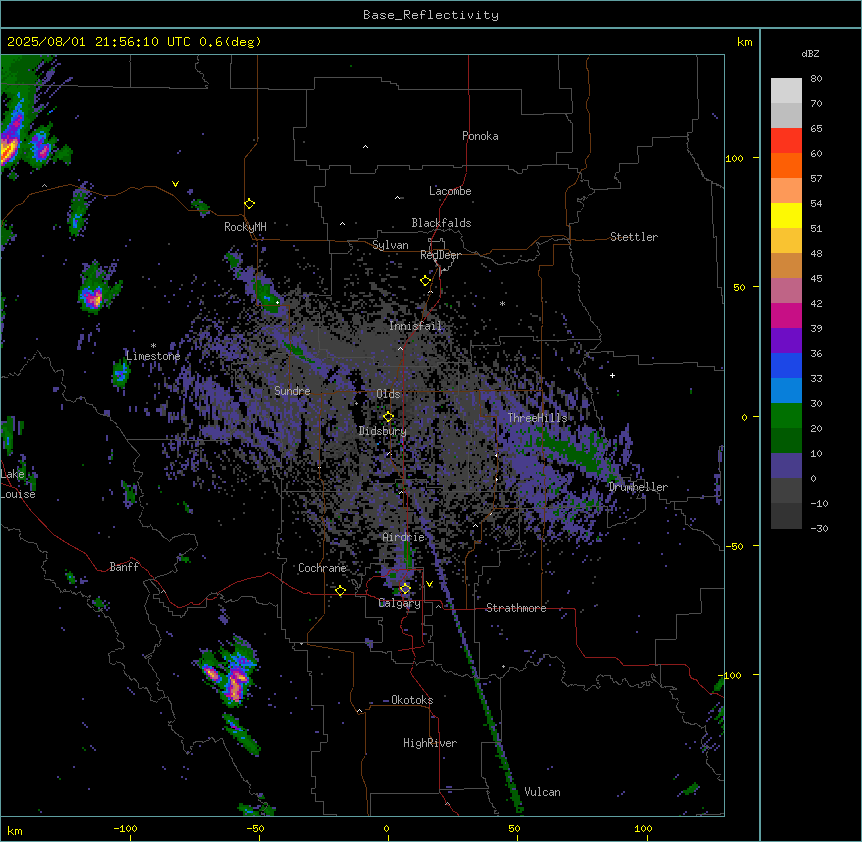Pick the magenta 39-42 dBZ legend swatch

(786, 315)
